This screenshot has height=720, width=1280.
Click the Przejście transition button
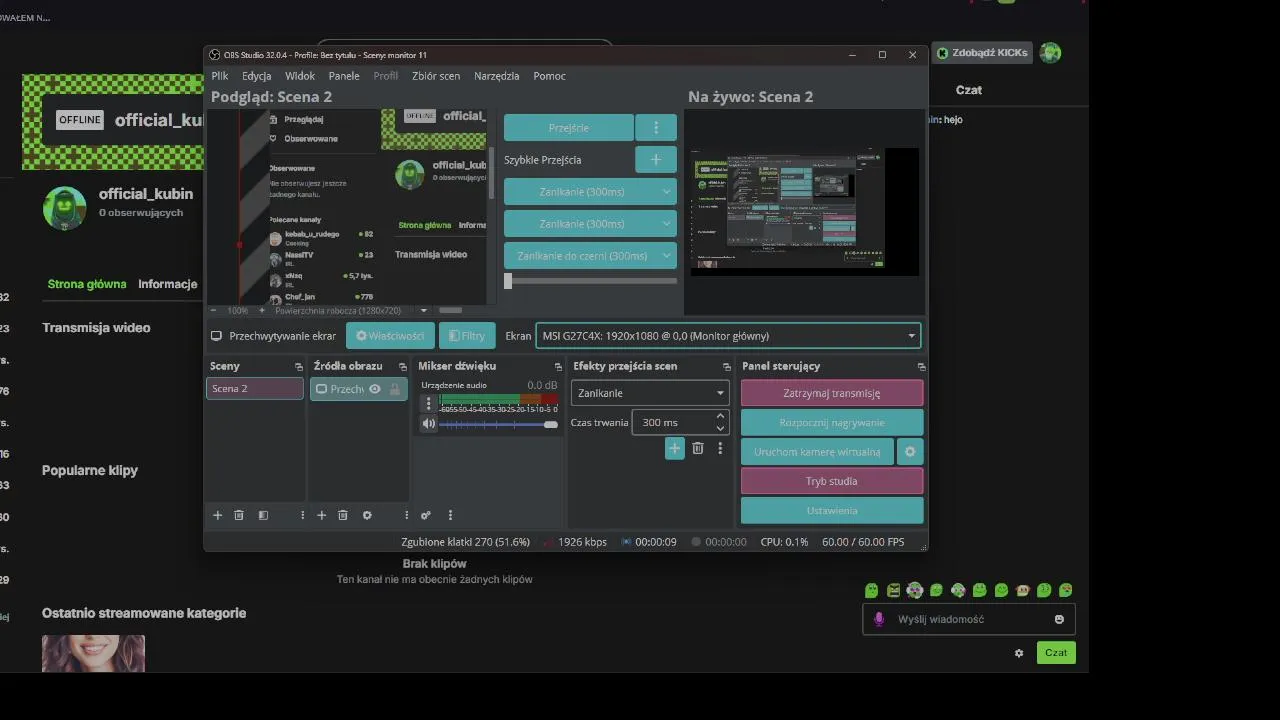point(569,128)
